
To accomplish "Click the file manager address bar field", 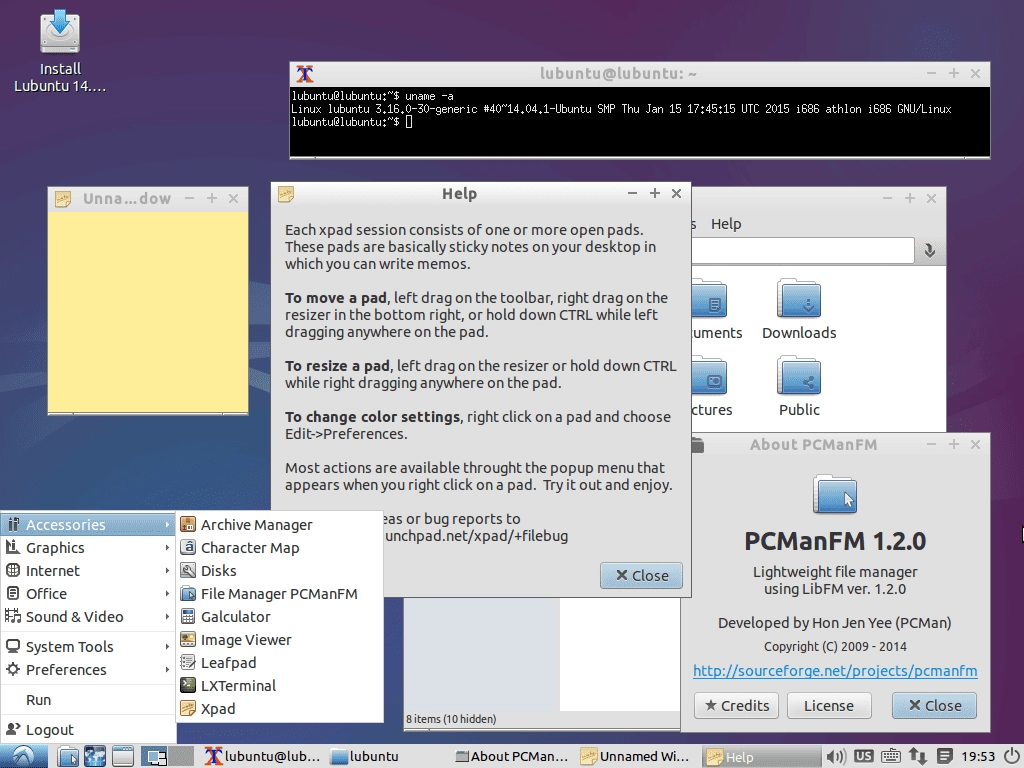I will [x=803, y=251].
